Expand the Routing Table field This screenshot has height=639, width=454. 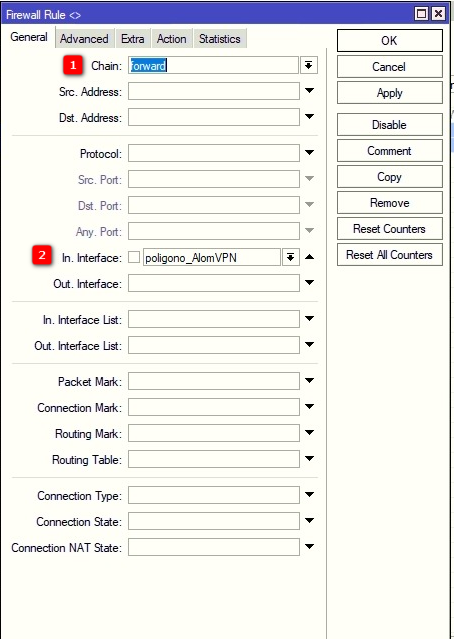(x=309, y=459)
